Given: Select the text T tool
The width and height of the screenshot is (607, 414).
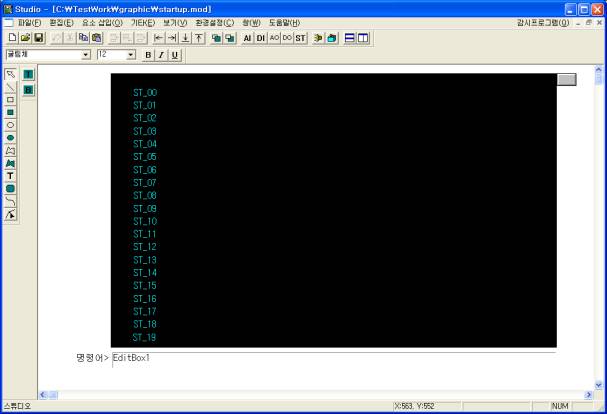Looking at the screenshot, I should pyautogui.click(x=10, y=175).
